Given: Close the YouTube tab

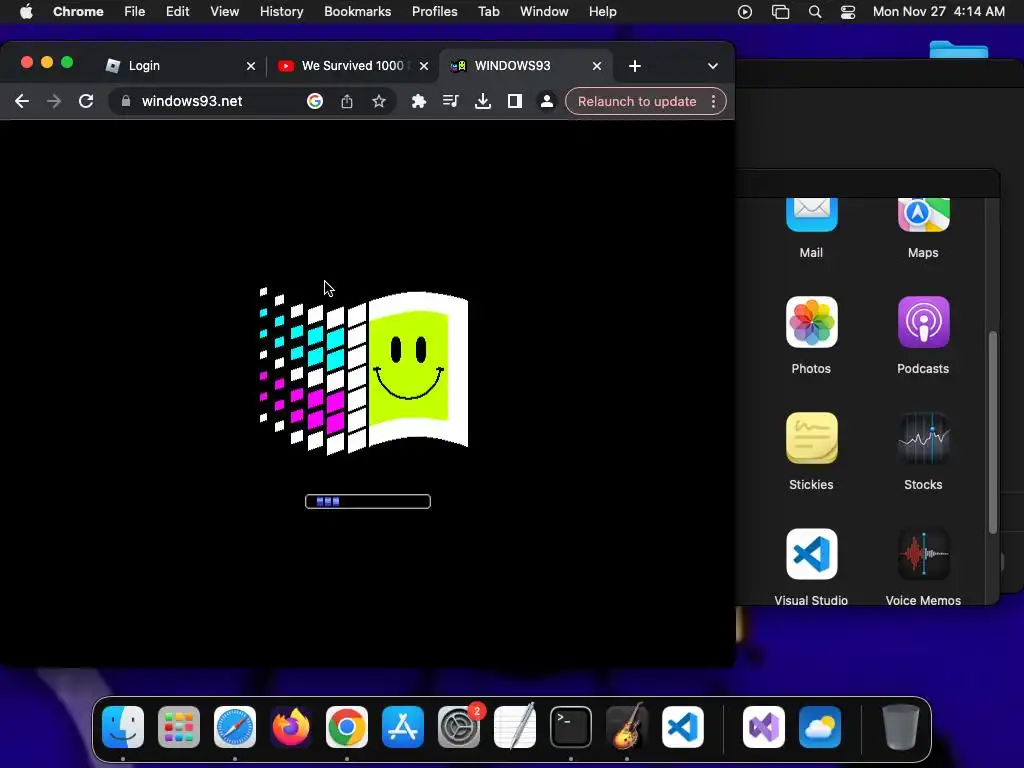Looking at the screenshot, I should [424, 66].
